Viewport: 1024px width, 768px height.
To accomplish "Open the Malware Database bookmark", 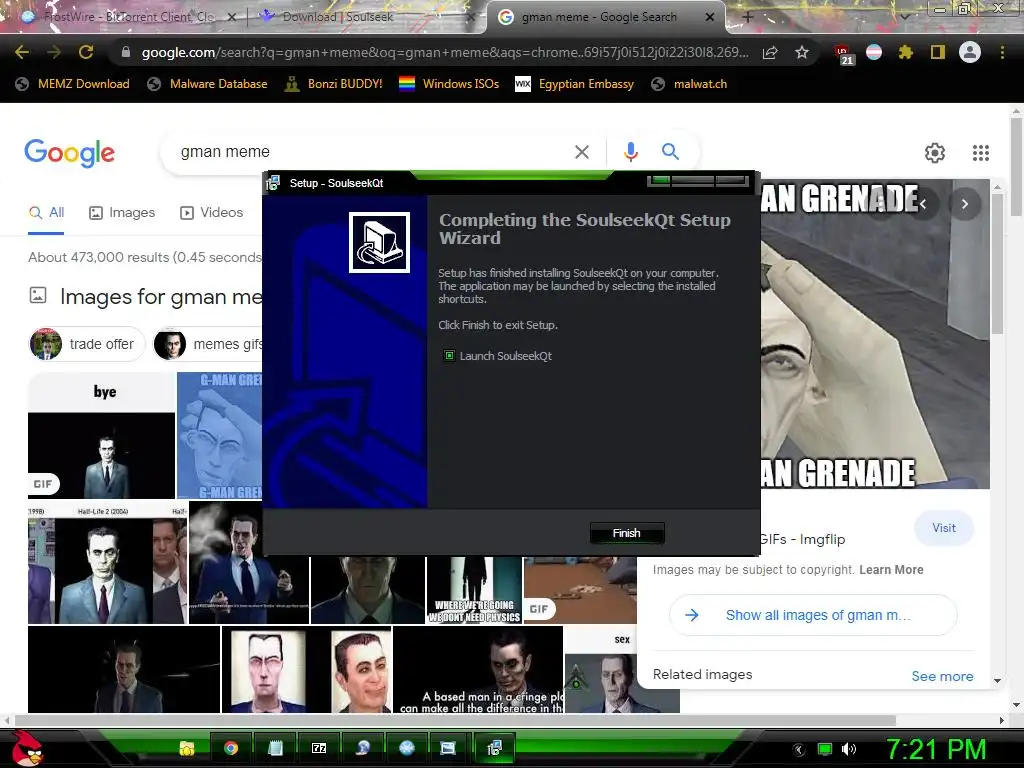I will [208, 84].
